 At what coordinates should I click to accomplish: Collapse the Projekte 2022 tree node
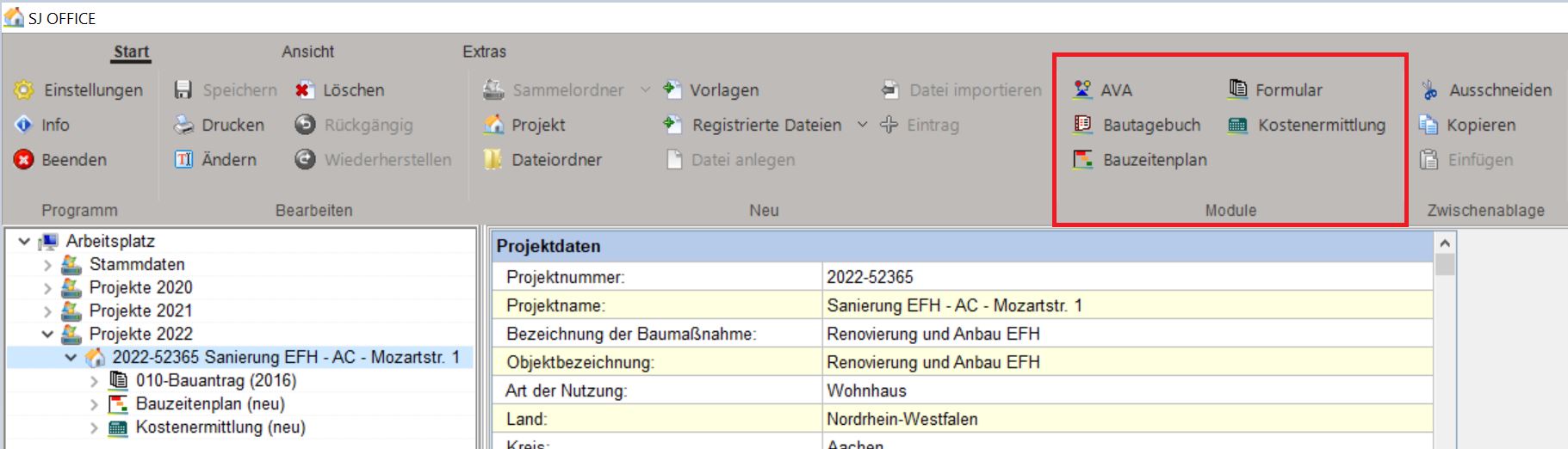click(48, 334)
